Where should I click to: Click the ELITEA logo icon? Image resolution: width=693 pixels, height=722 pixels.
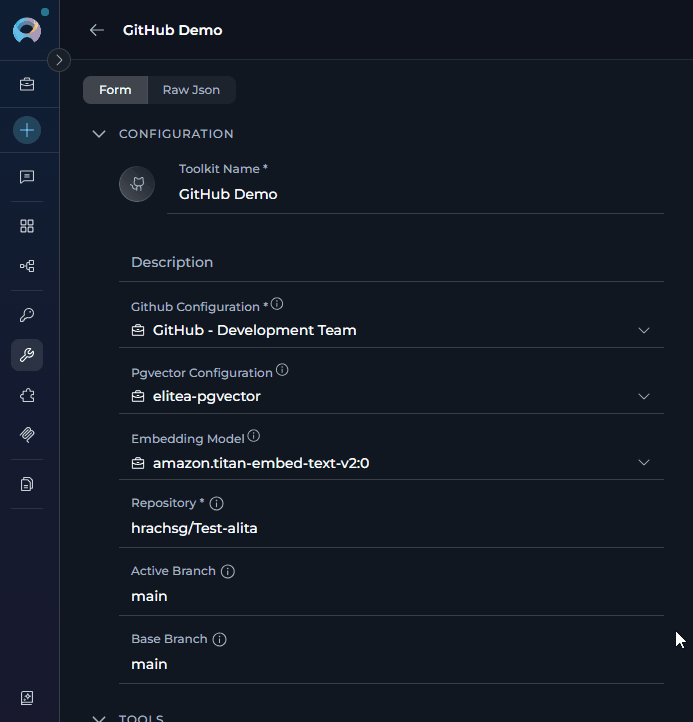[27, 30]
